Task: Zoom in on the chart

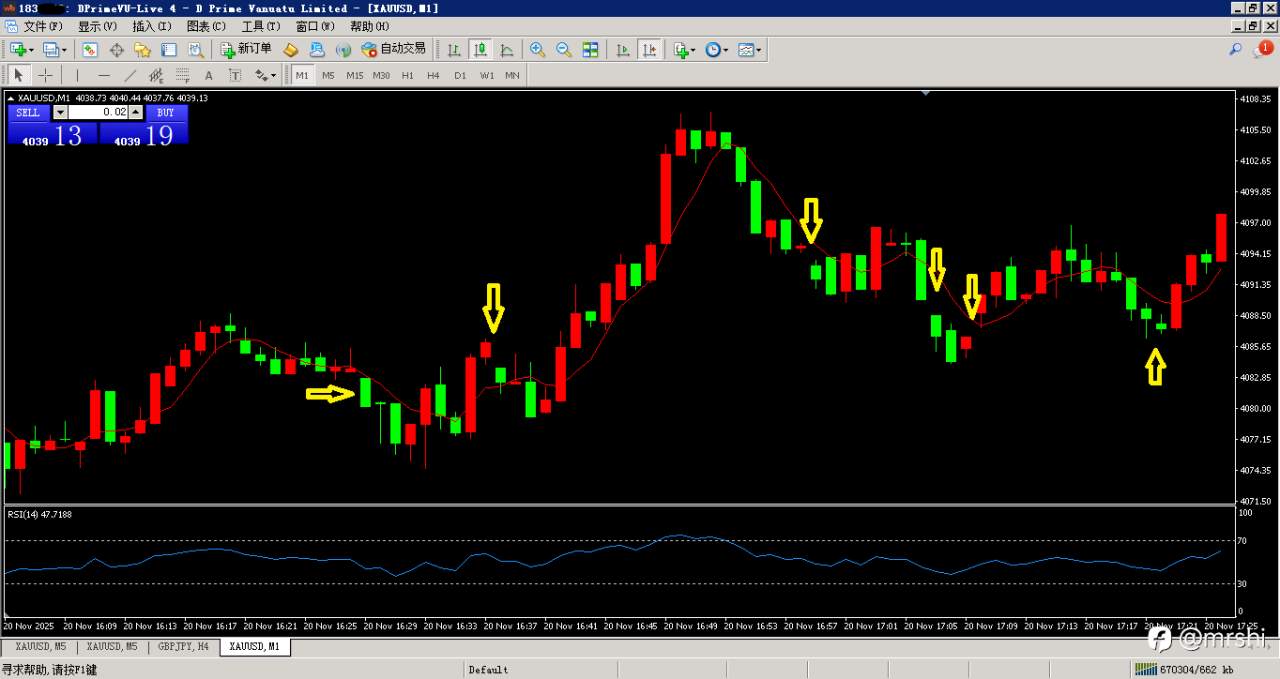Action: [538, 49]
